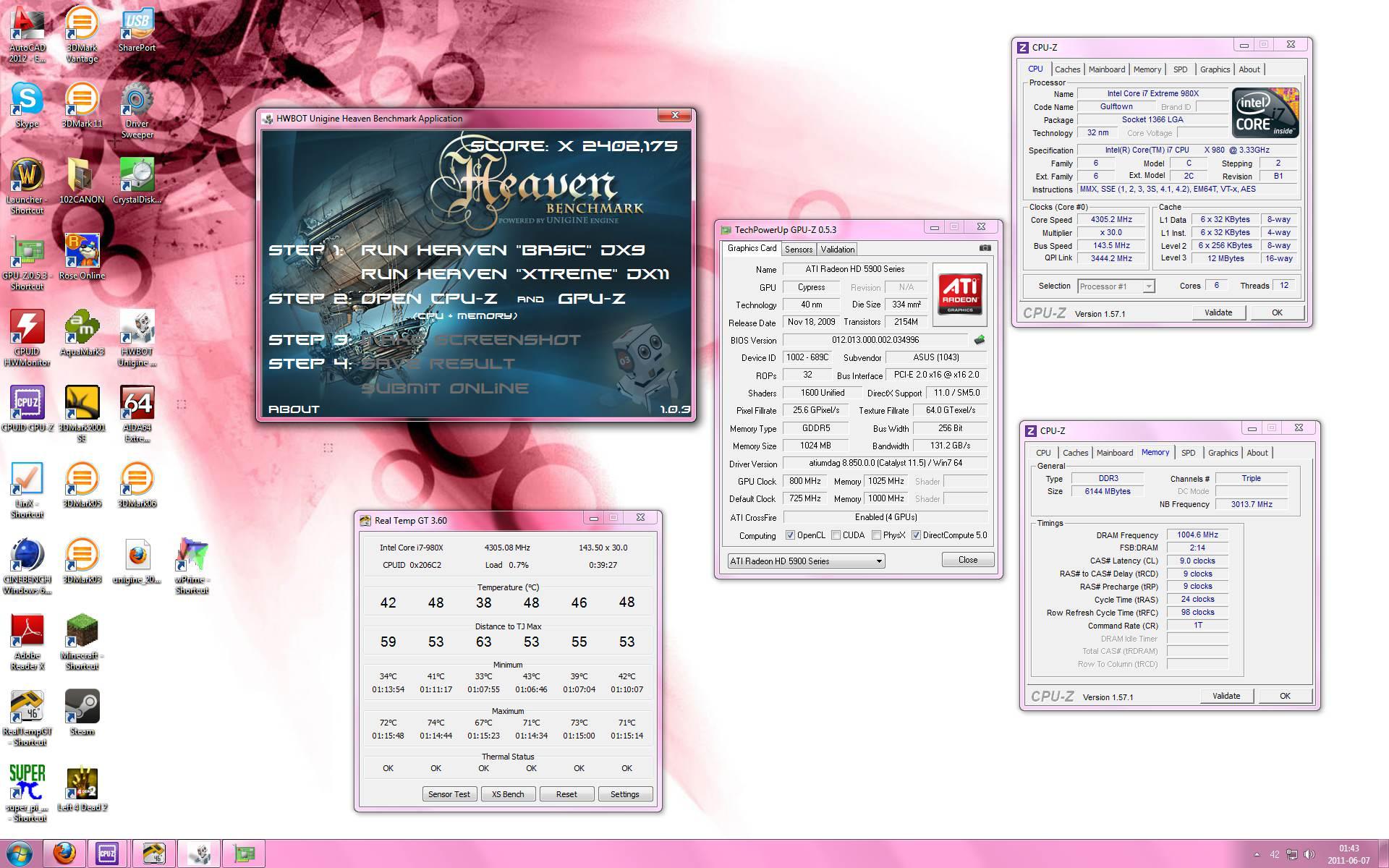Launch the AIDA64 Extreme desktop shortcut
The width and height of the screenshot is (1389, 868).
tap(137, 414)
